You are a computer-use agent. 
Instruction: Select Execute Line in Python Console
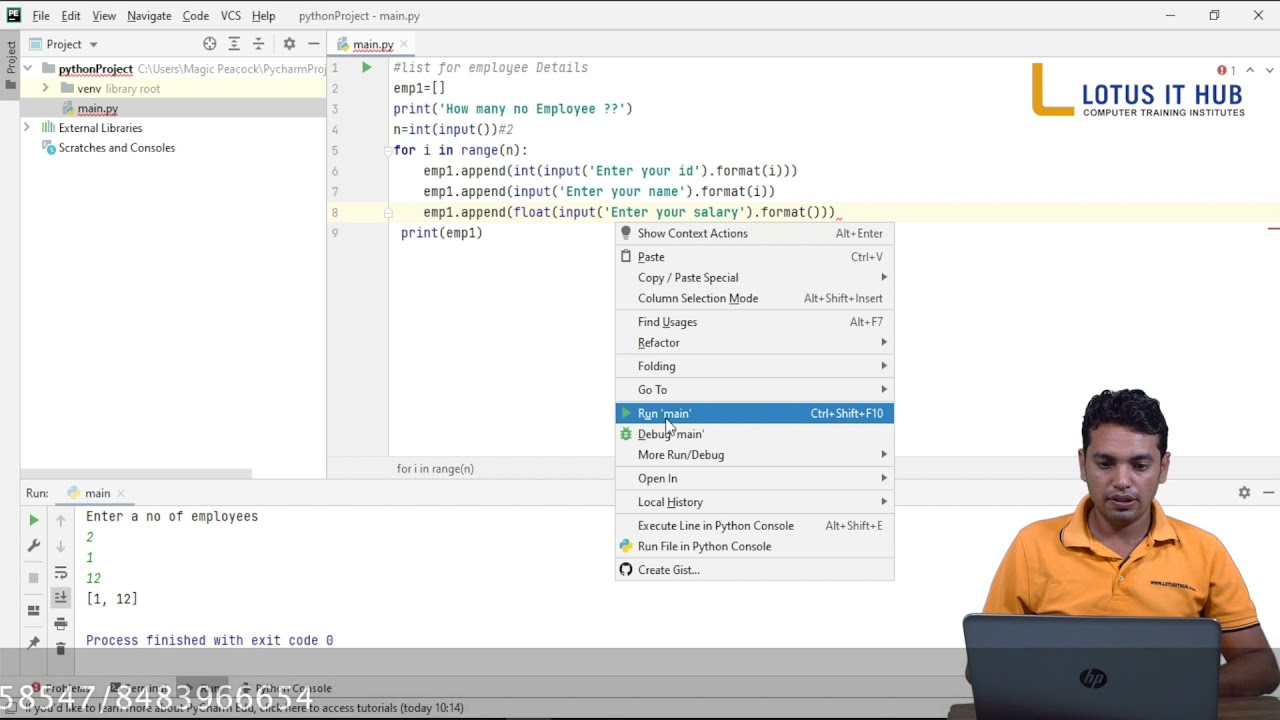point(754,526)
